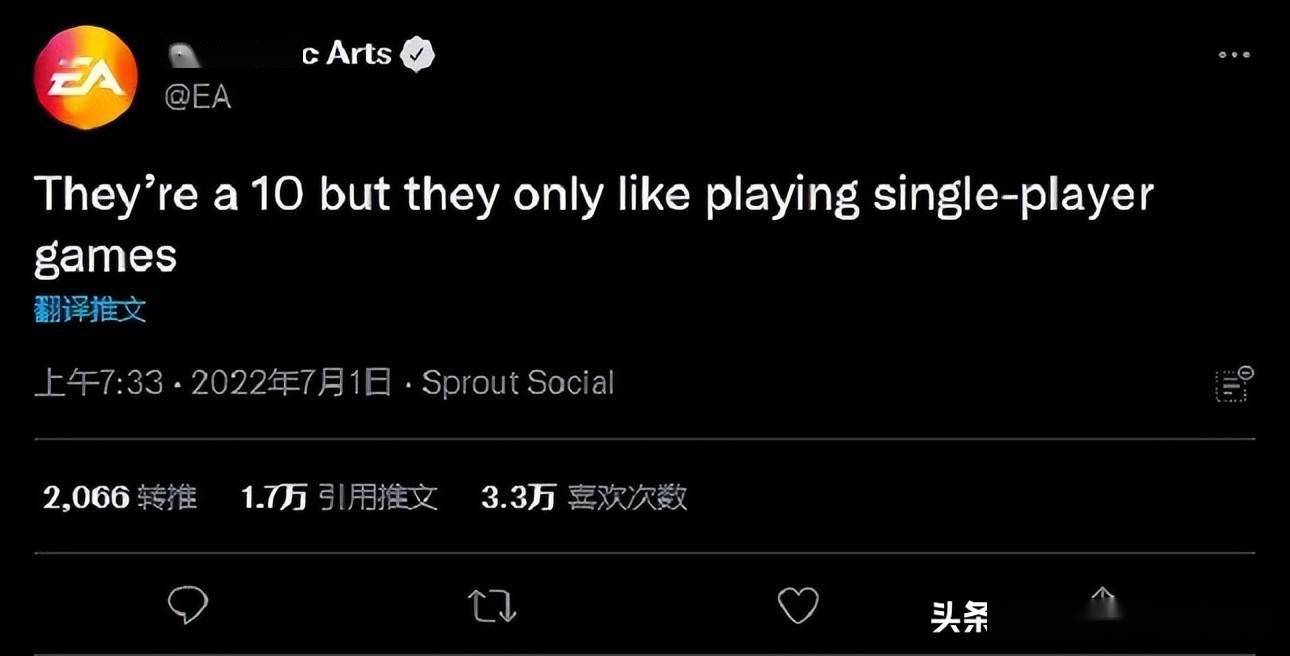This screenshot has width=1290, height=656.
Task: Click the 翻译推文 translate link
Action: (x=90, y=311)
